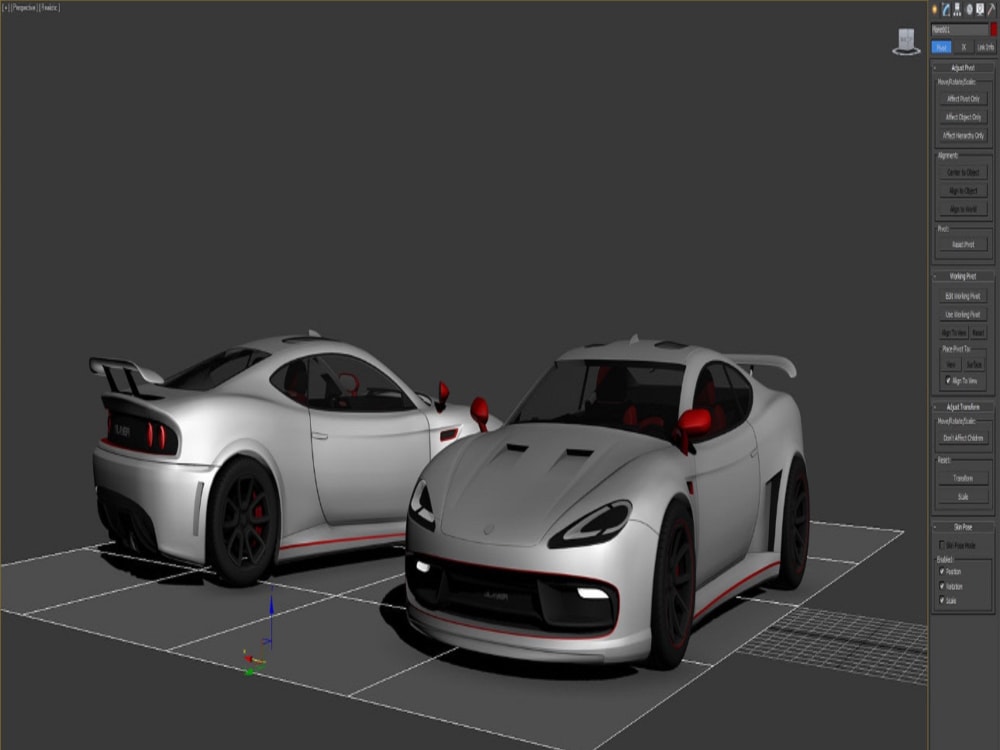The width and height of the screenshot is (1000, 750).
Task: Click Reset Pivot button
Action: (963, 244)
